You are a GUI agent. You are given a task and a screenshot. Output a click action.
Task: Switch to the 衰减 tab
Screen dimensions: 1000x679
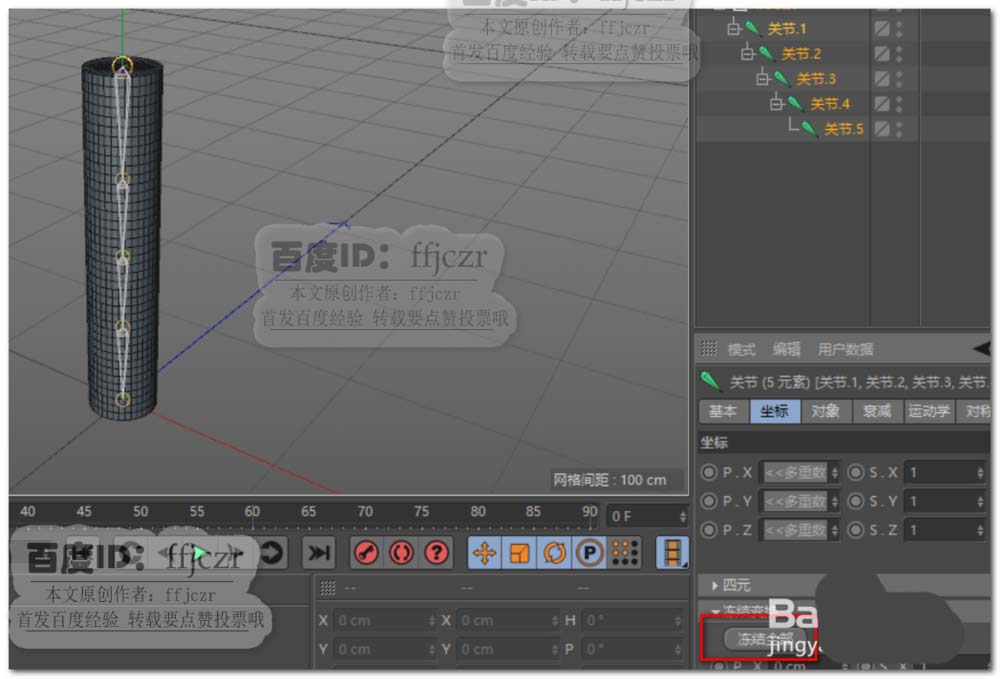point(876,411)
